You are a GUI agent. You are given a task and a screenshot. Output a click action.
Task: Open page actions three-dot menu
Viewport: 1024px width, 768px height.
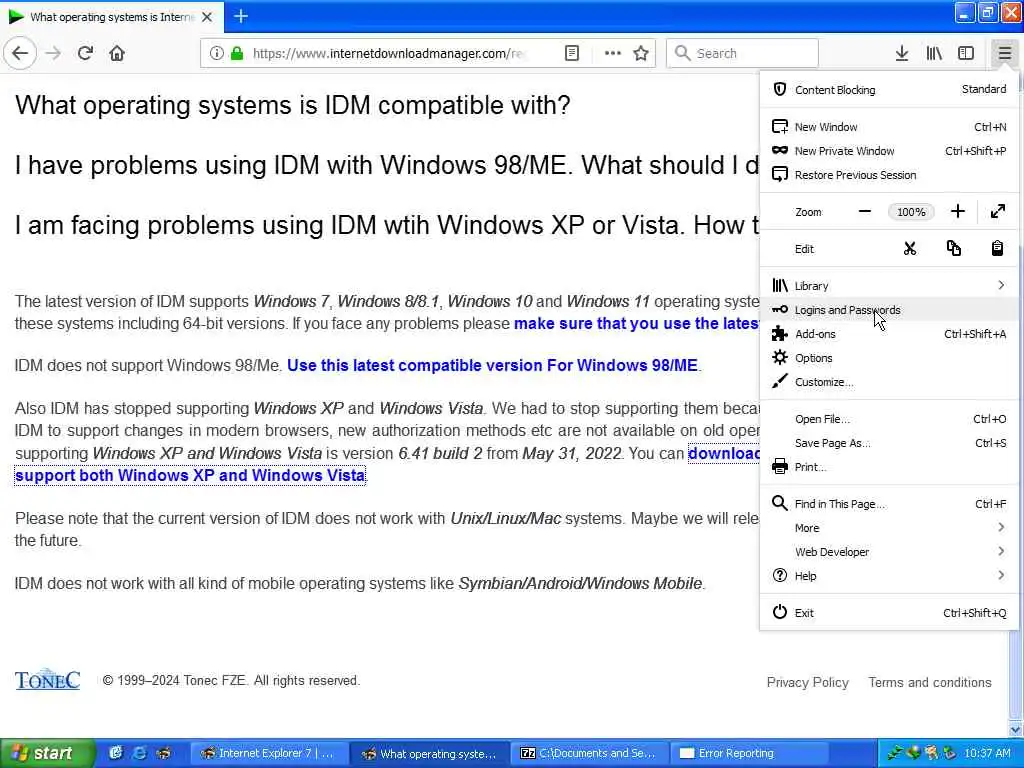pos(613,53)
